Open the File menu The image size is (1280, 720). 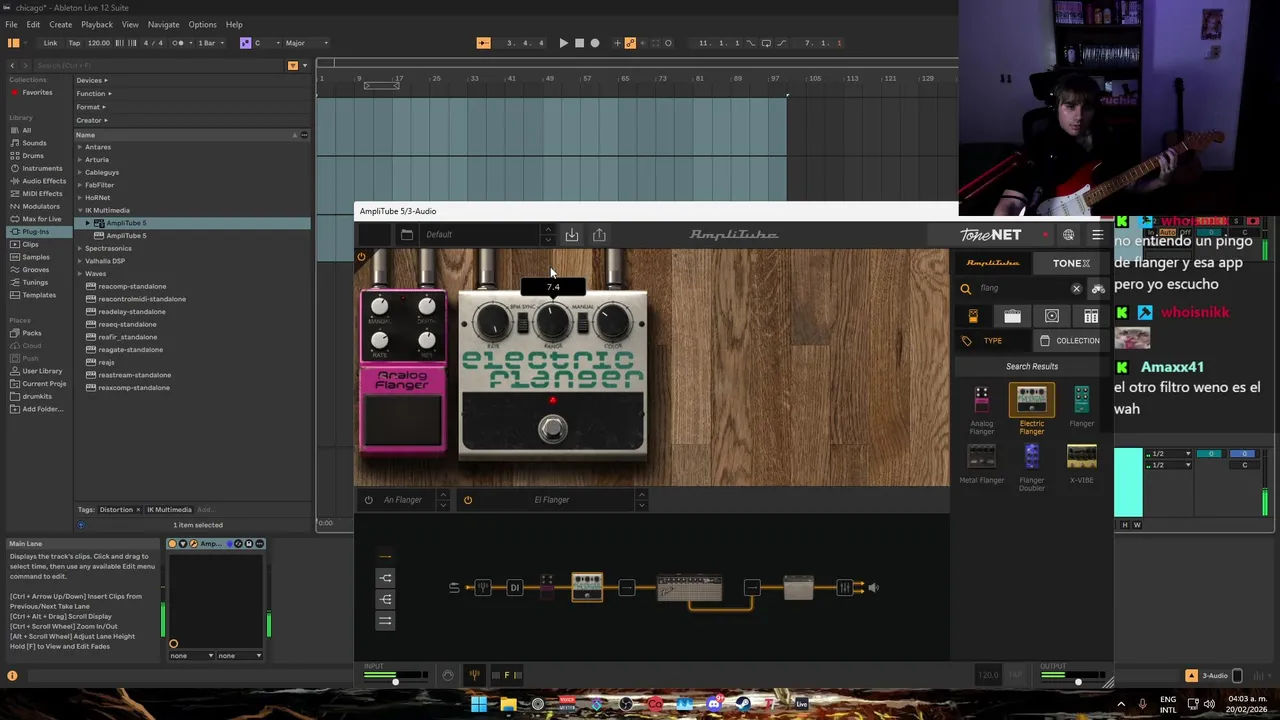click(x=11, y=24)
